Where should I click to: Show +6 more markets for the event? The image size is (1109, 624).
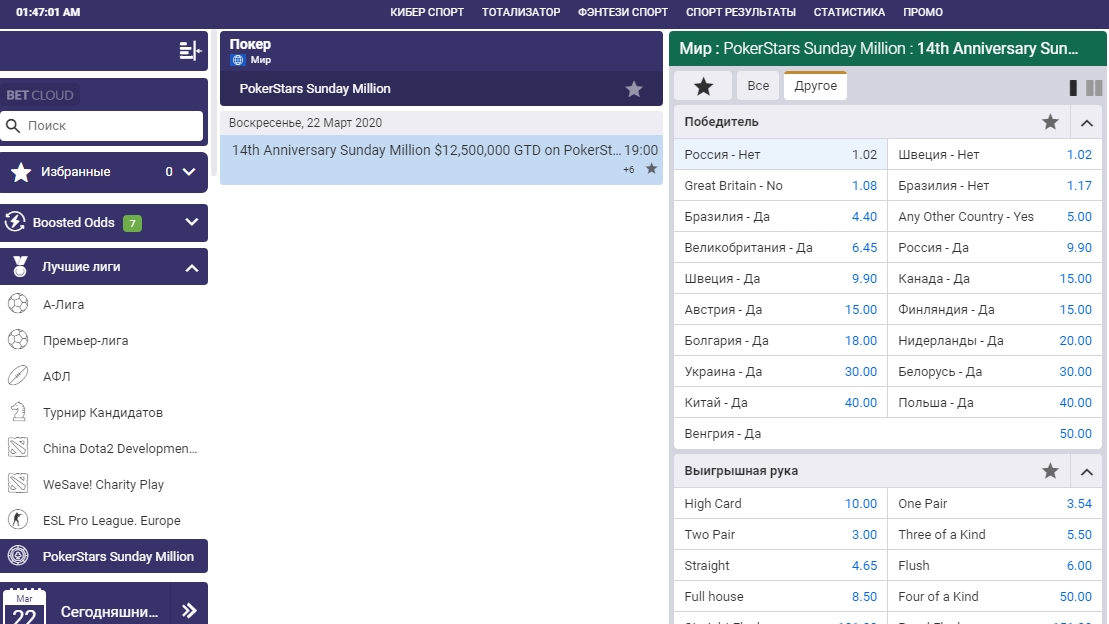tap(628, 170)
